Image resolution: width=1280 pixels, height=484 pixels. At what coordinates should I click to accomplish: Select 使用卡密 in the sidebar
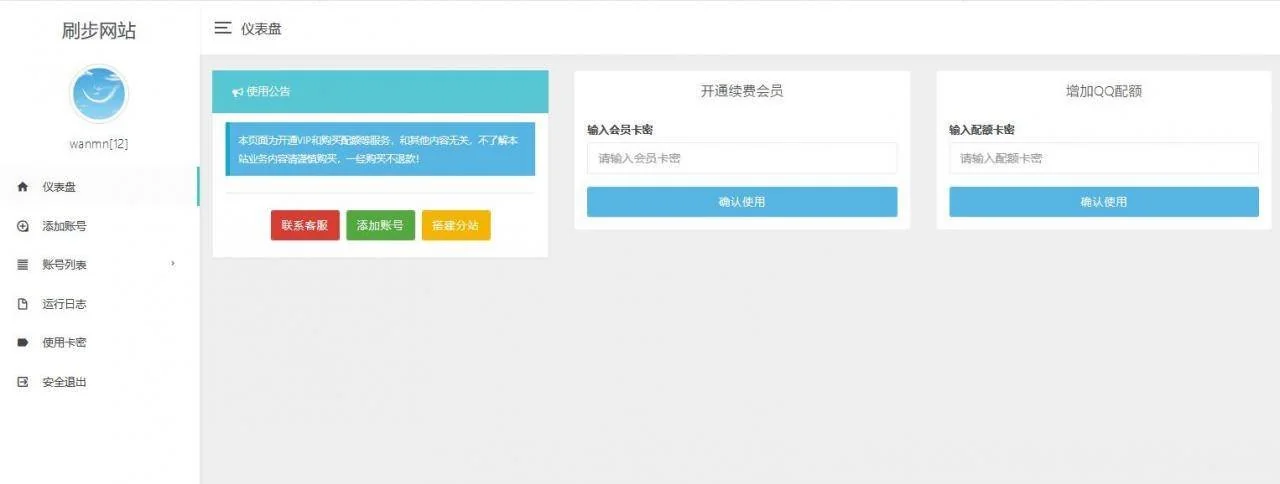tap(64, 343)
